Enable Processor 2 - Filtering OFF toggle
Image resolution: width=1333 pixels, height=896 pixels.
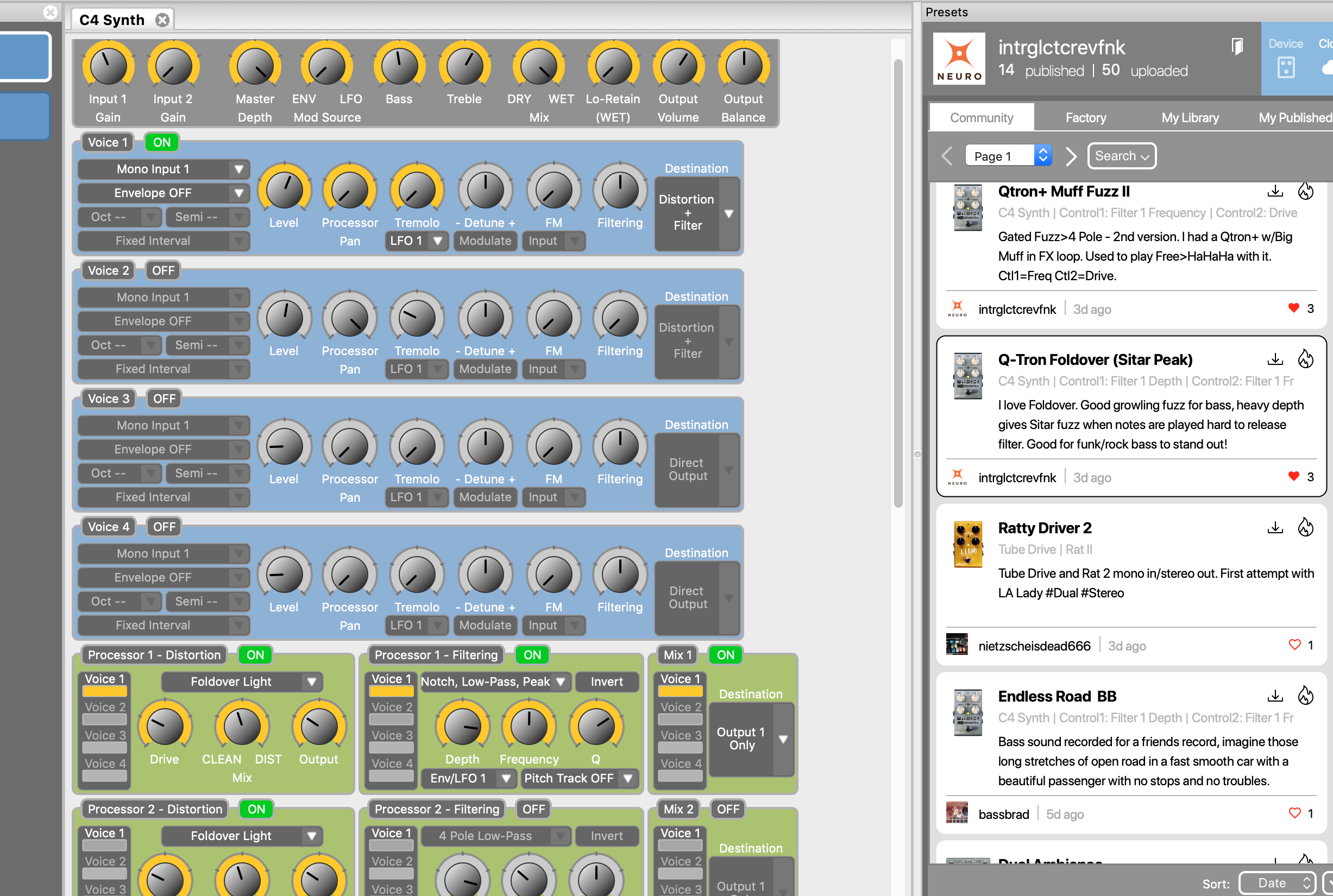click(x=533, y=809)
